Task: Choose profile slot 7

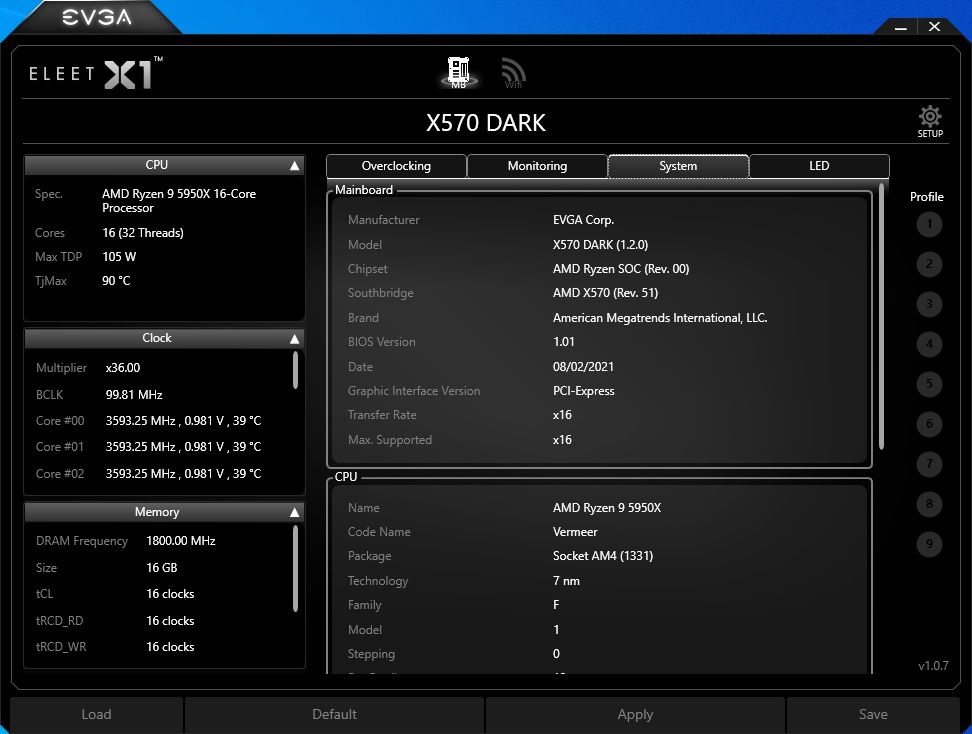Action: (x=929, y=464)
